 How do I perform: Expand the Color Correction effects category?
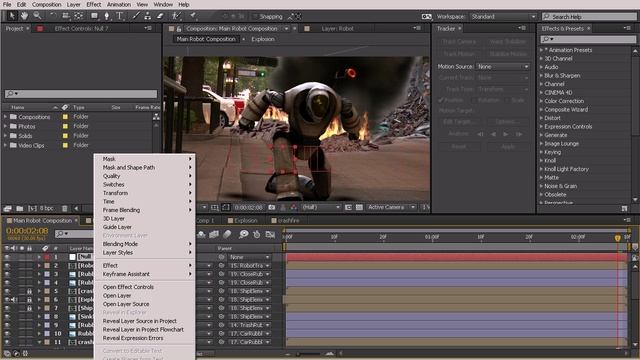pos(542,101)
